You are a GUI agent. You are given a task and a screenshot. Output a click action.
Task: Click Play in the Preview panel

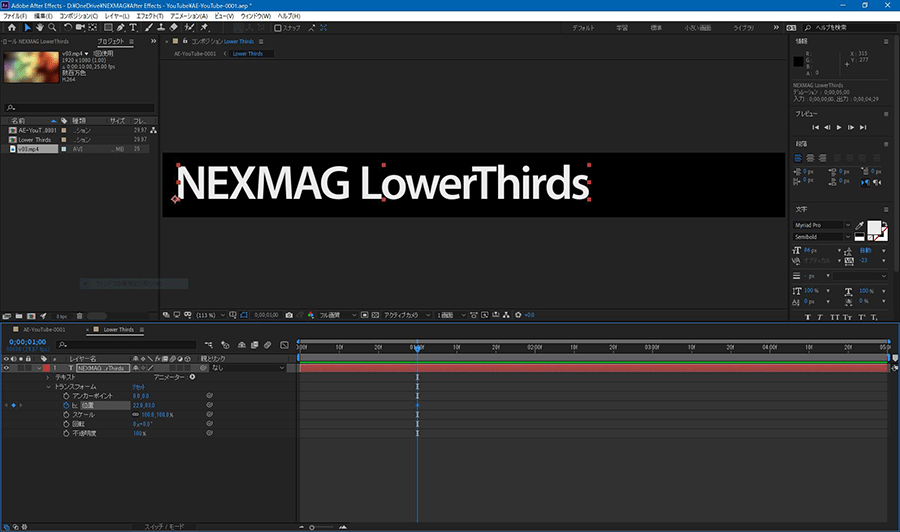tap(839, 127)
